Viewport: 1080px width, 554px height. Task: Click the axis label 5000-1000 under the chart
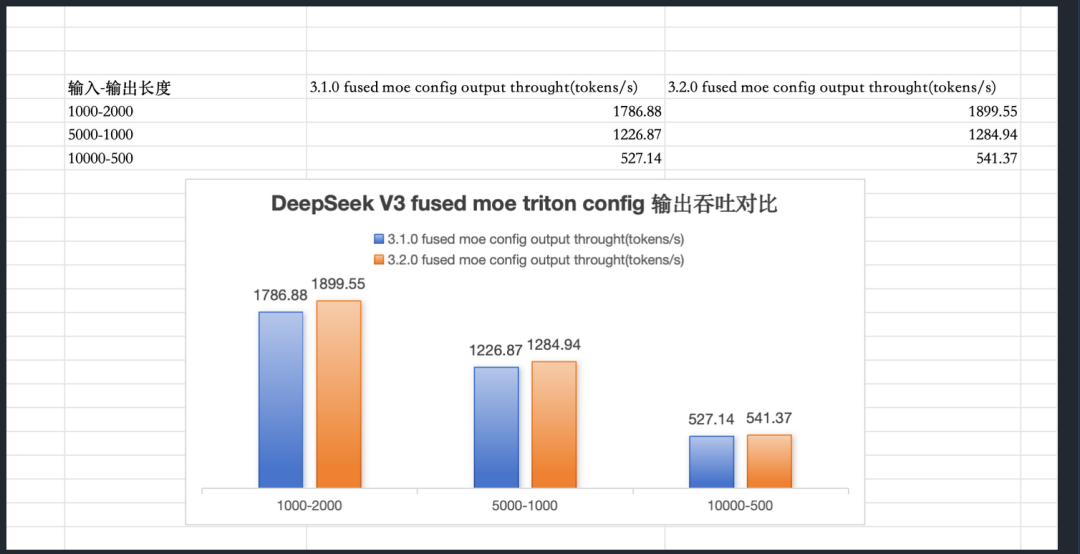[525, 506]
